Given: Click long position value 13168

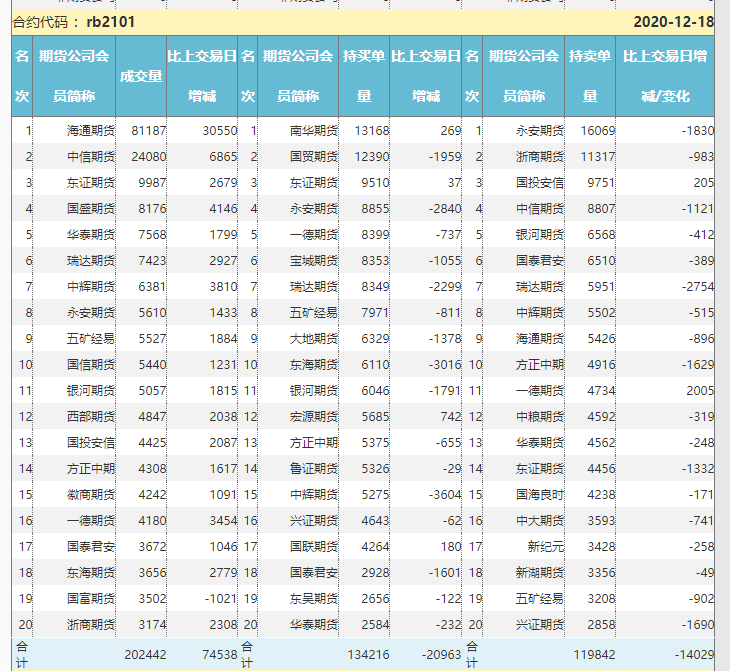Looking at the screenshot, I should [x=372, y=131].
